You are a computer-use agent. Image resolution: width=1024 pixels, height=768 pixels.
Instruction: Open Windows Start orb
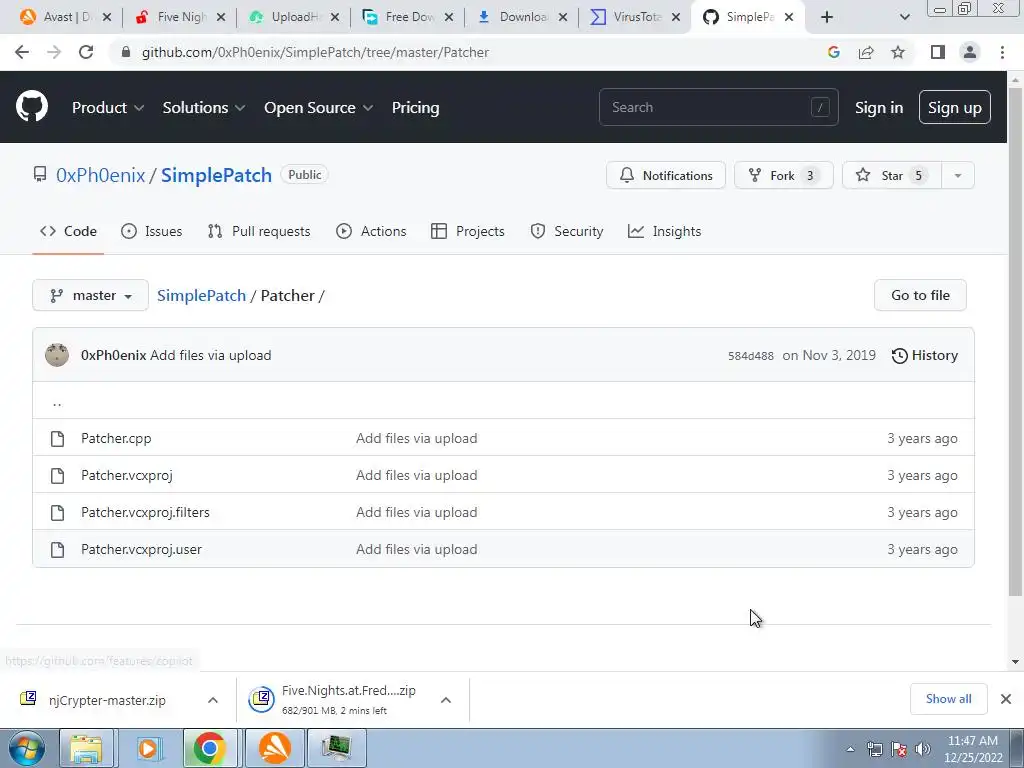26,748
